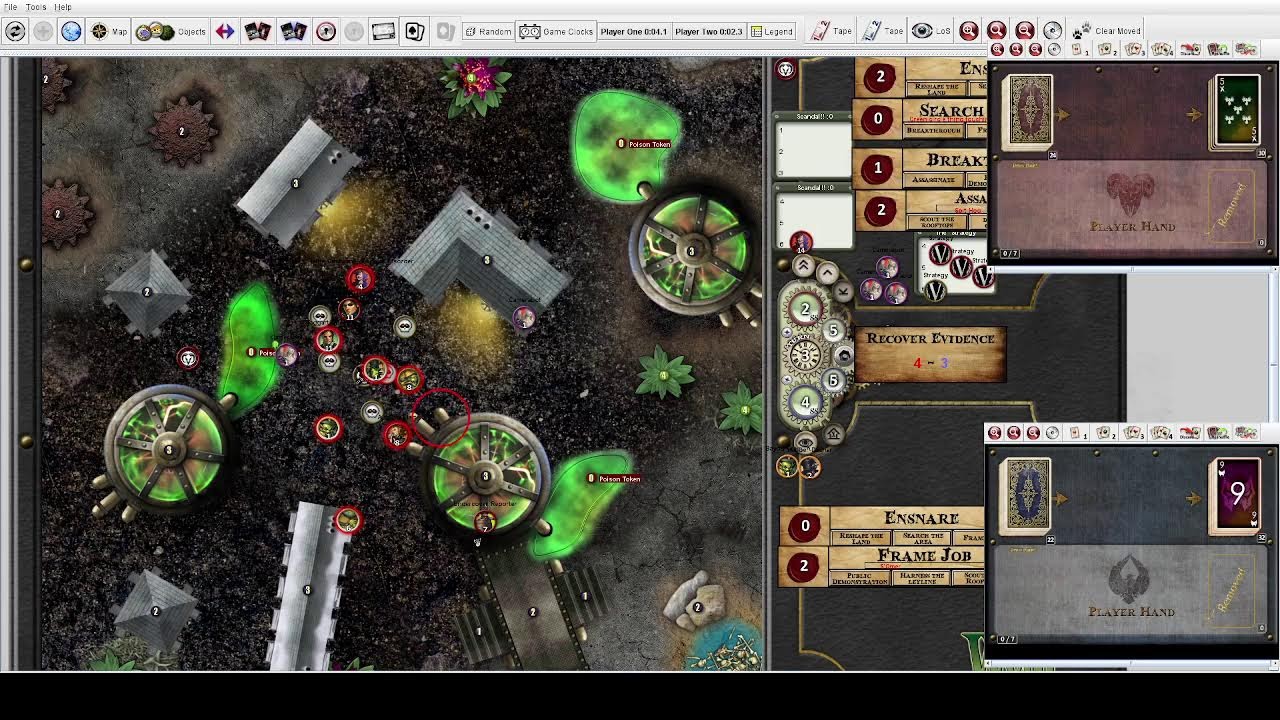Click the spade playing cards icon

[414, 31]
